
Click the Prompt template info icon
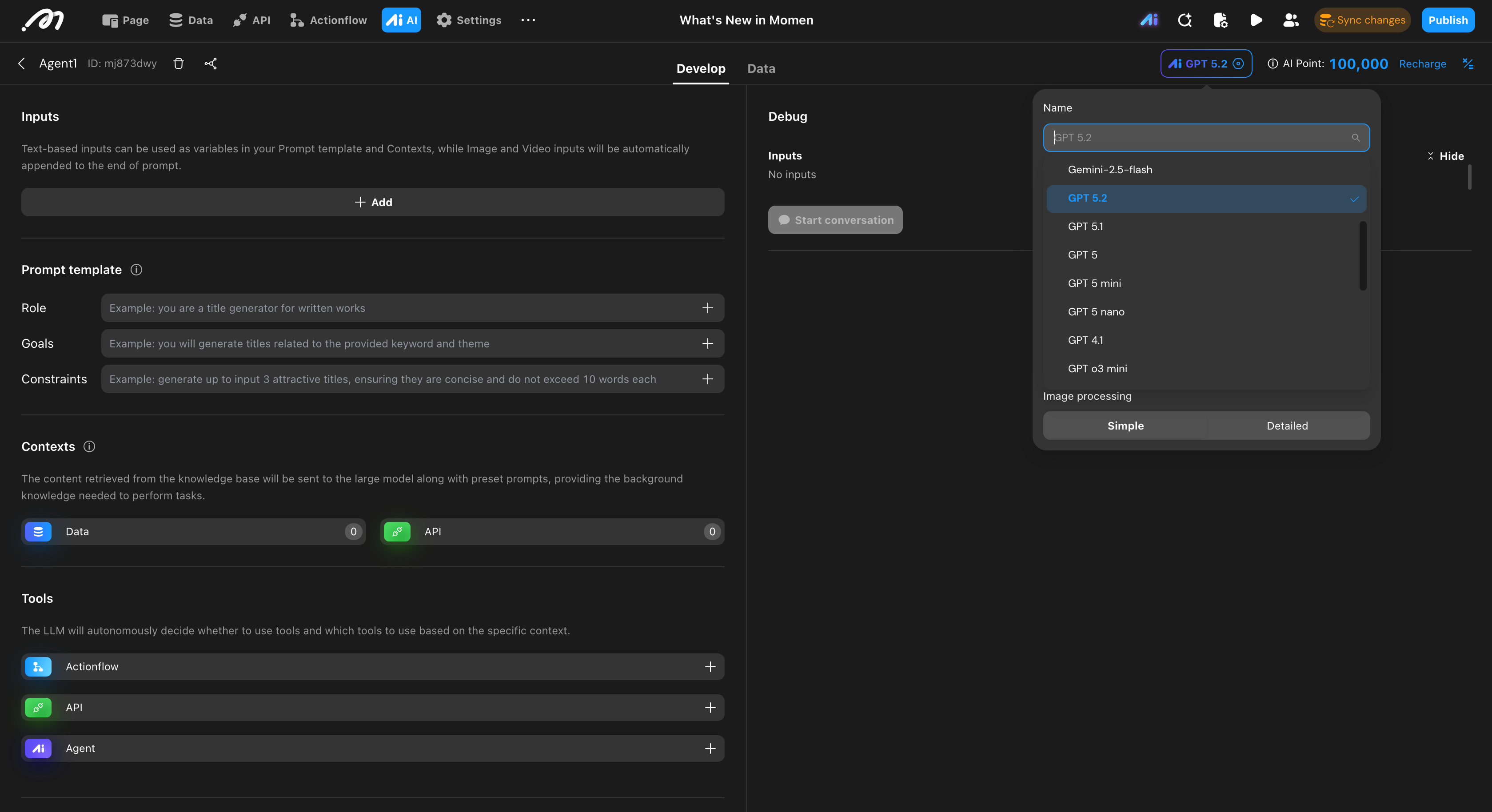tap(136, 270)
